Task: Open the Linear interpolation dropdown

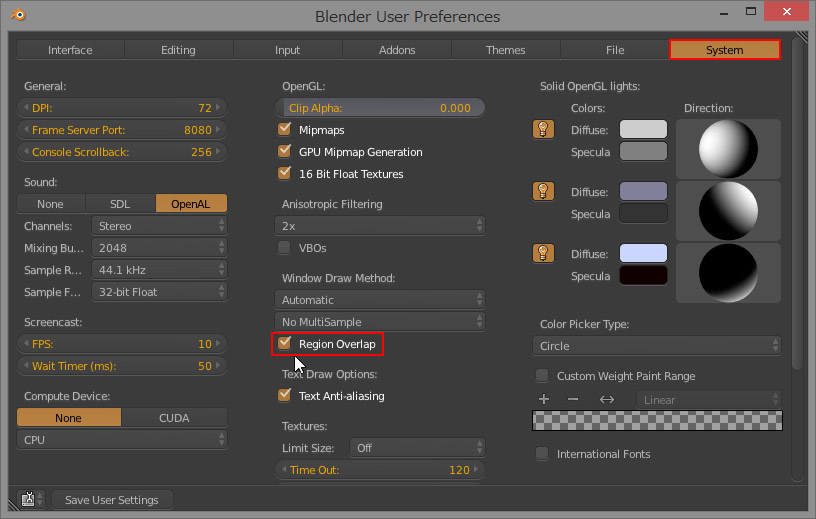Action: coord(709,400)
